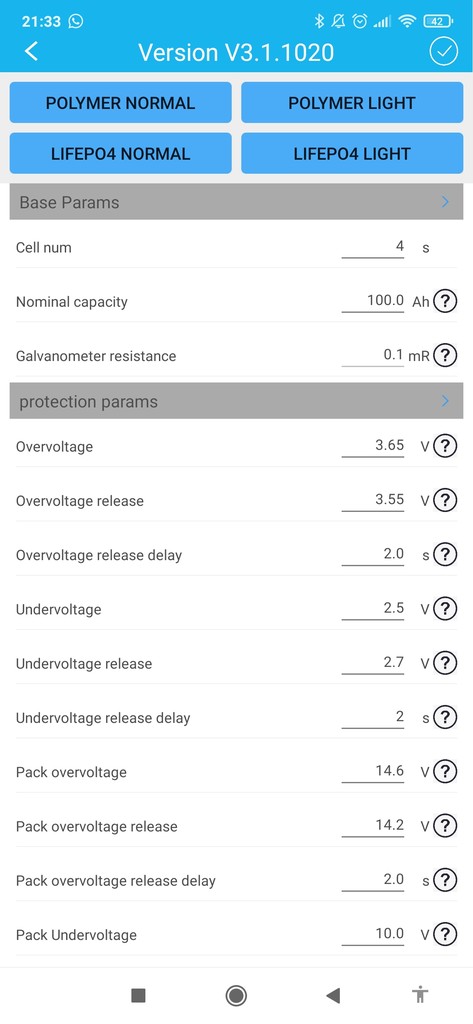Tap the back arrow in header
This screenshot has height=1024, width=473.
(x=31, y=52)
